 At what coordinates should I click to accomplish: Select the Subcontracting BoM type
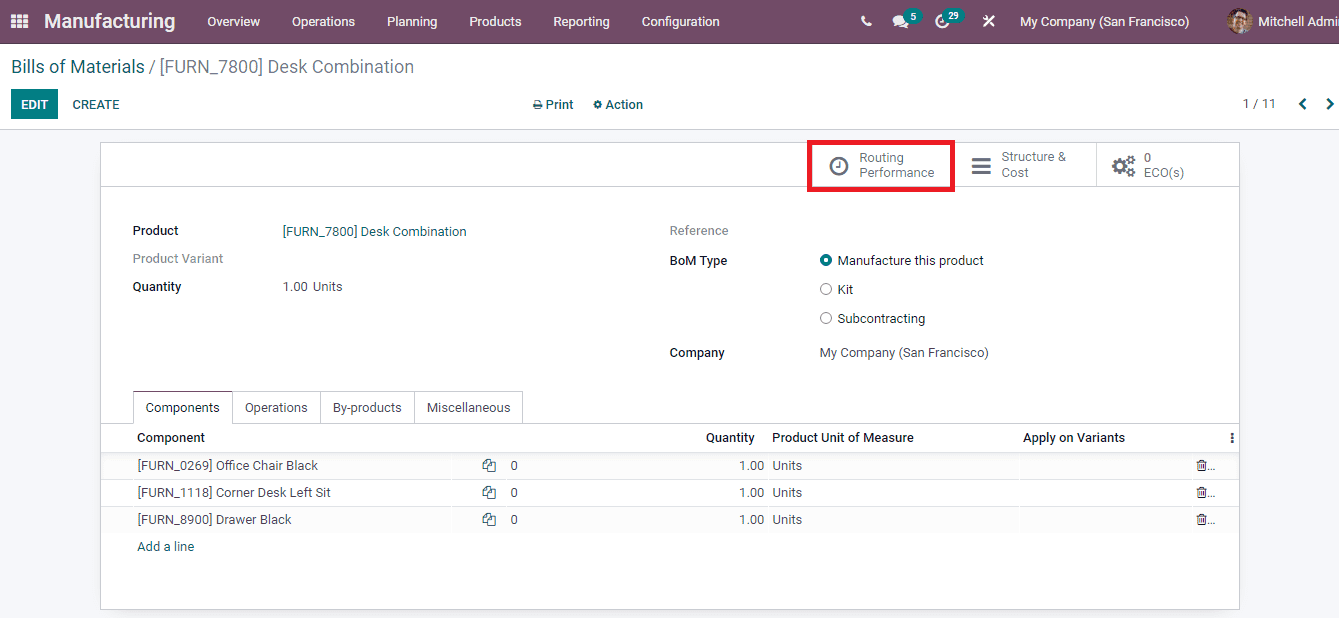tap(826, 318)
